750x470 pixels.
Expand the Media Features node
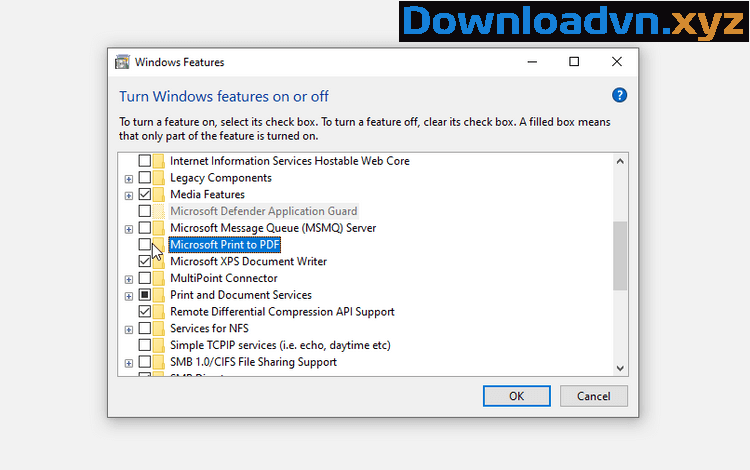[x=129, y=196]
